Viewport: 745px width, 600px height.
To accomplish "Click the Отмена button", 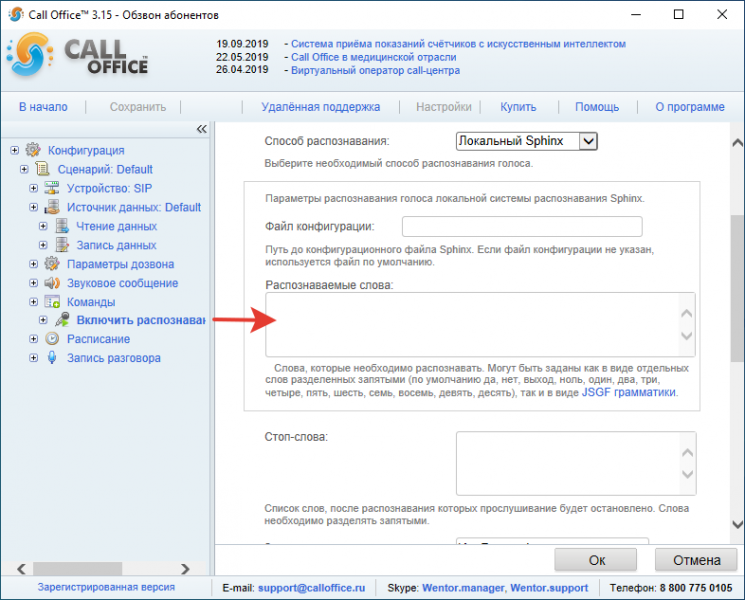I will [x=697, y=560].
